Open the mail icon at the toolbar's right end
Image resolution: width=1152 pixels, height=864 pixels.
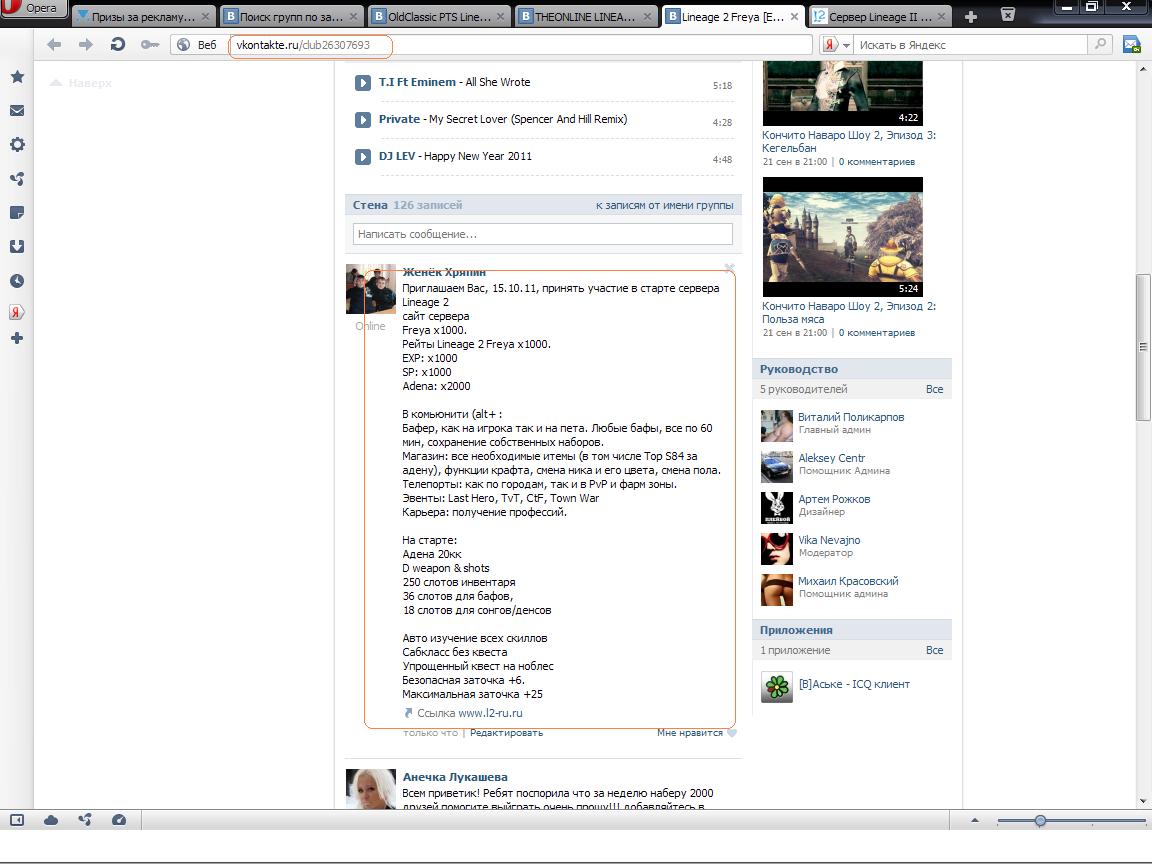pos(1132,45)
